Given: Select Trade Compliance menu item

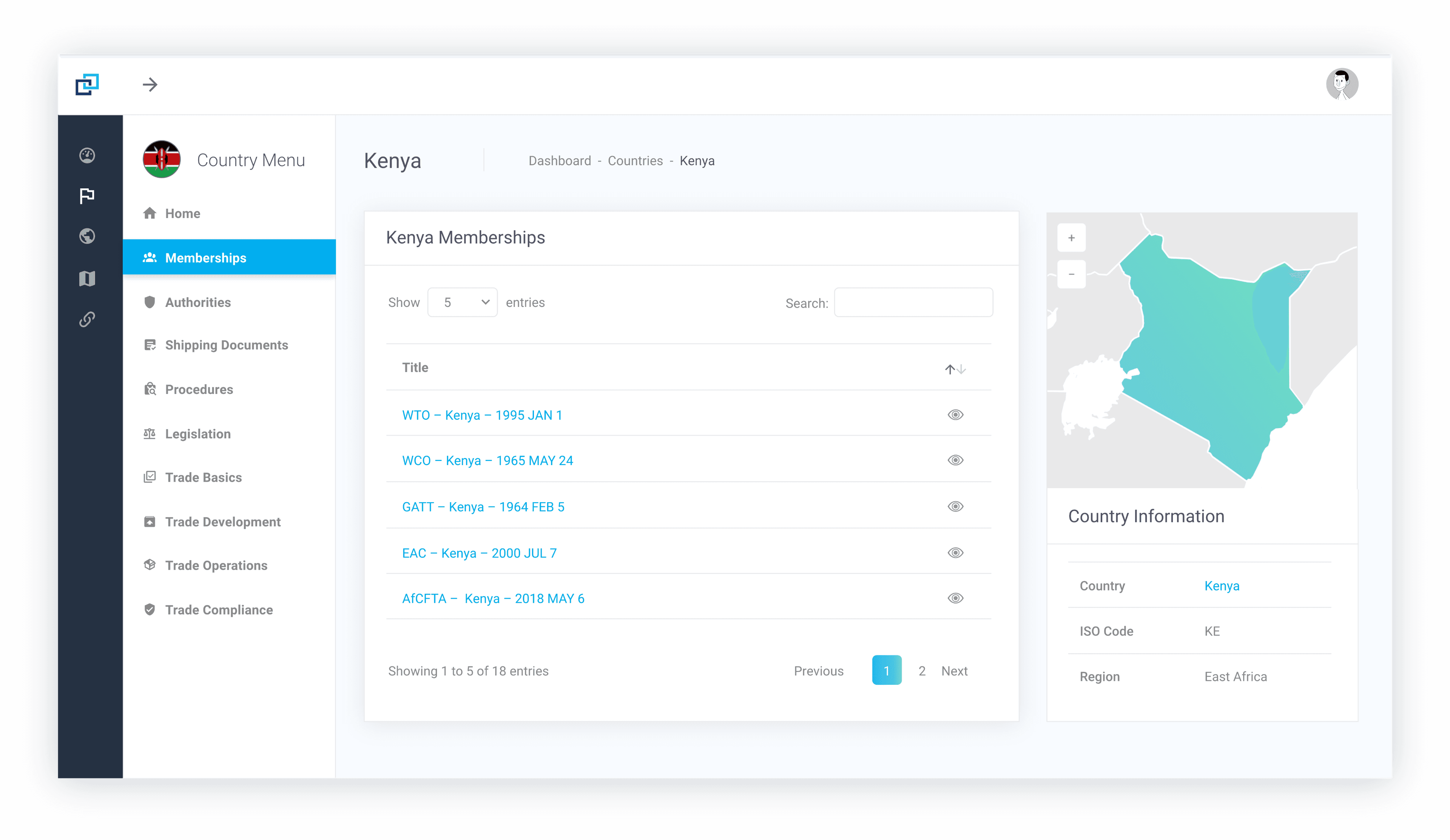Looking at the screenshot, I should tap(219, 609).
